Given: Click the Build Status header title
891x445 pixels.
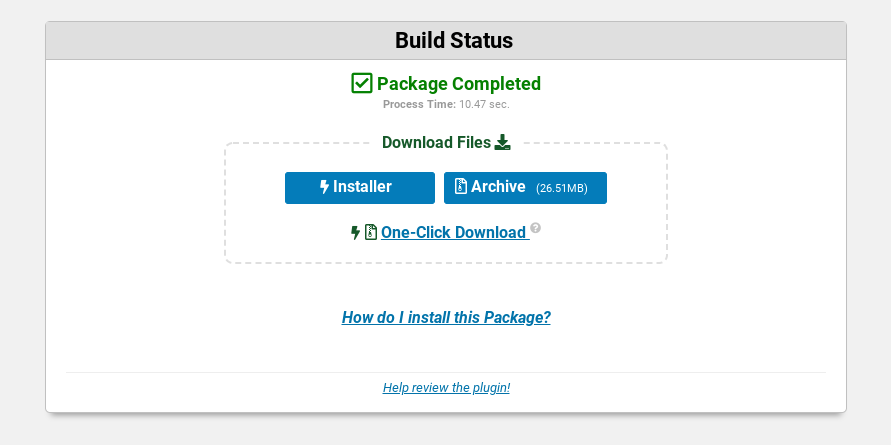Looking at the screenshot, I should 454,41.
